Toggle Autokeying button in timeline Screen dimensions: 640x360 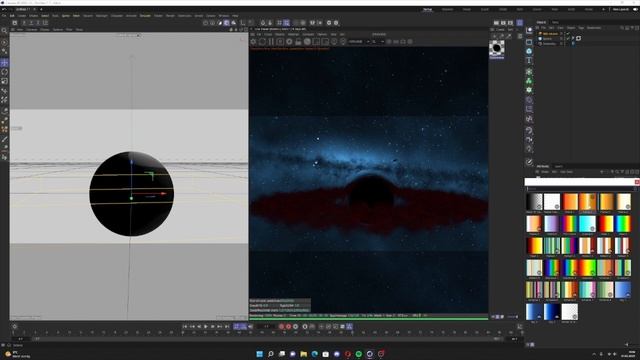289,327
